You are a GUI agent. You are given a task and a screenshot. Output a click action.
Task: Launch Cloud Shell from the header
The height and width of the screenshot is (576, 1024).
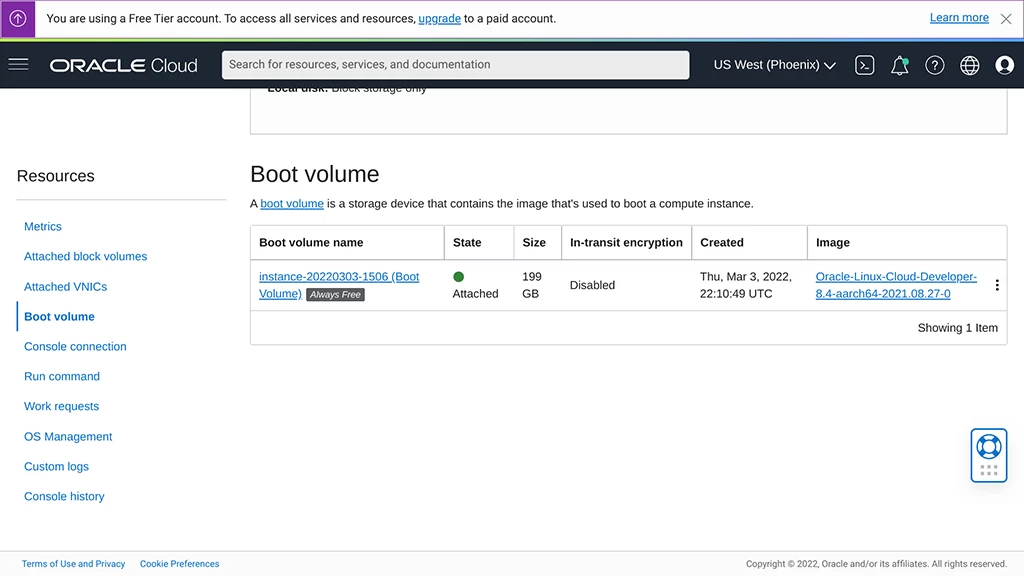coord(865,65)
